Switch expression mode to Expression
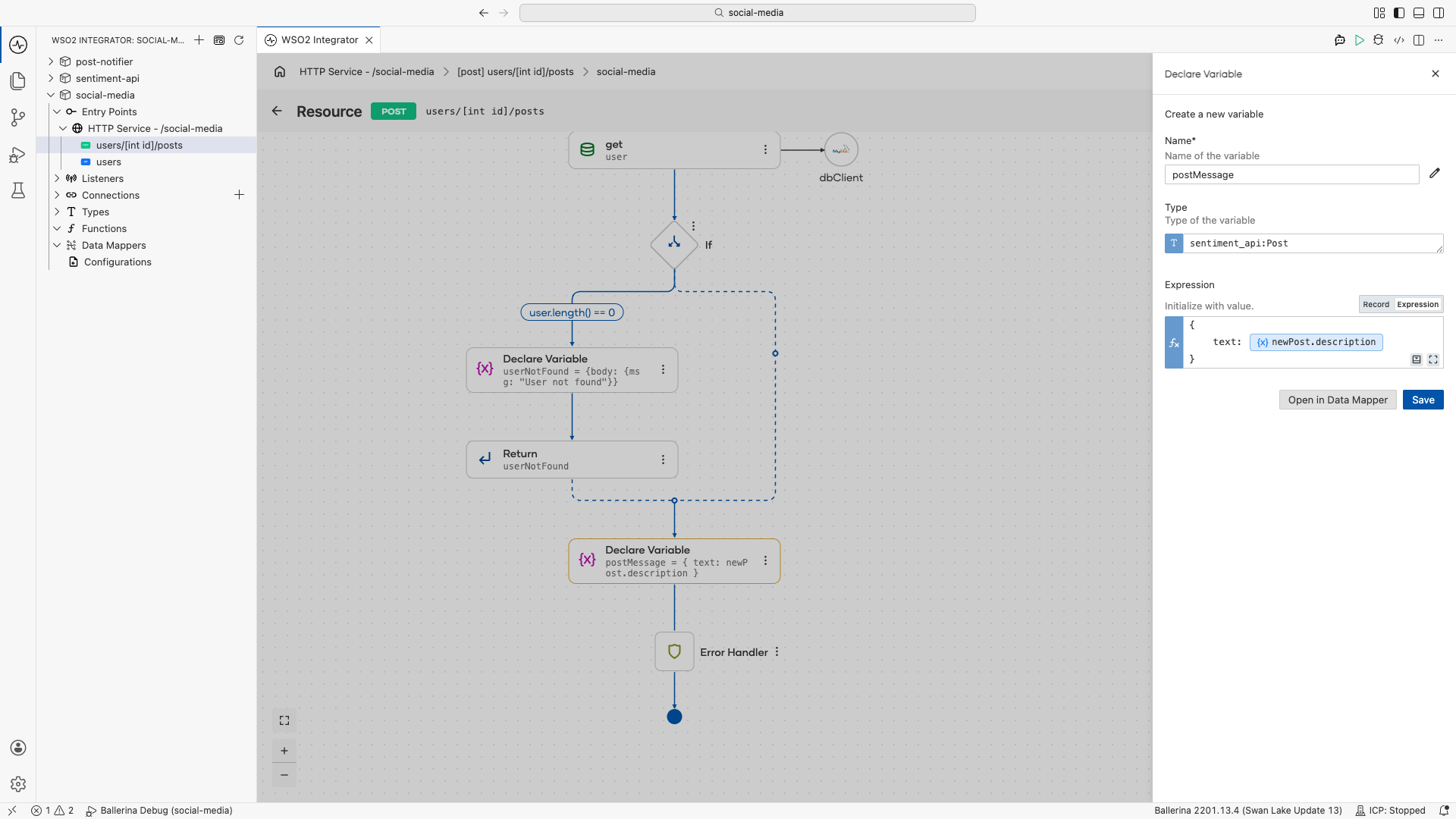This screenshot has height=819, width=1456. click(x=1417, y=305)
